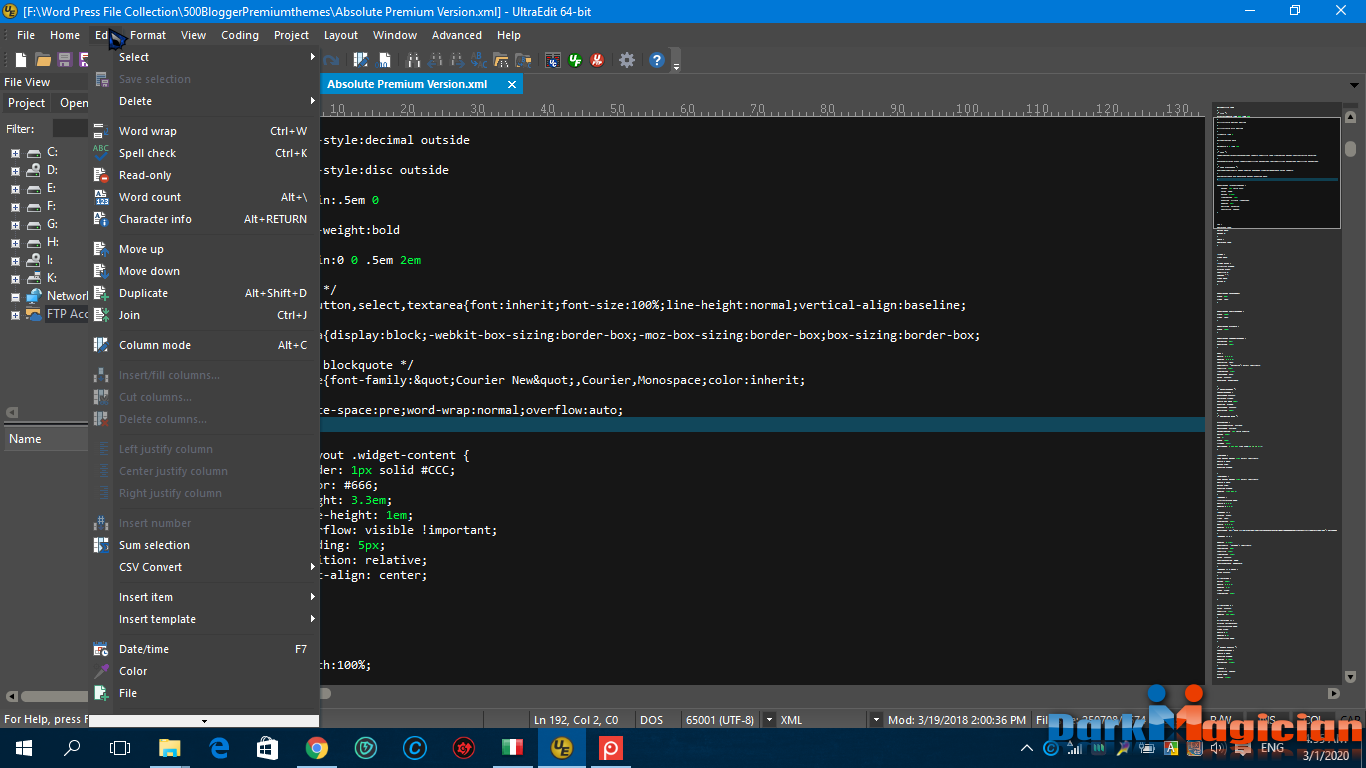Click the Filter input field
The height and width of the screenshot is (768, 1366).
pos(70,129)
